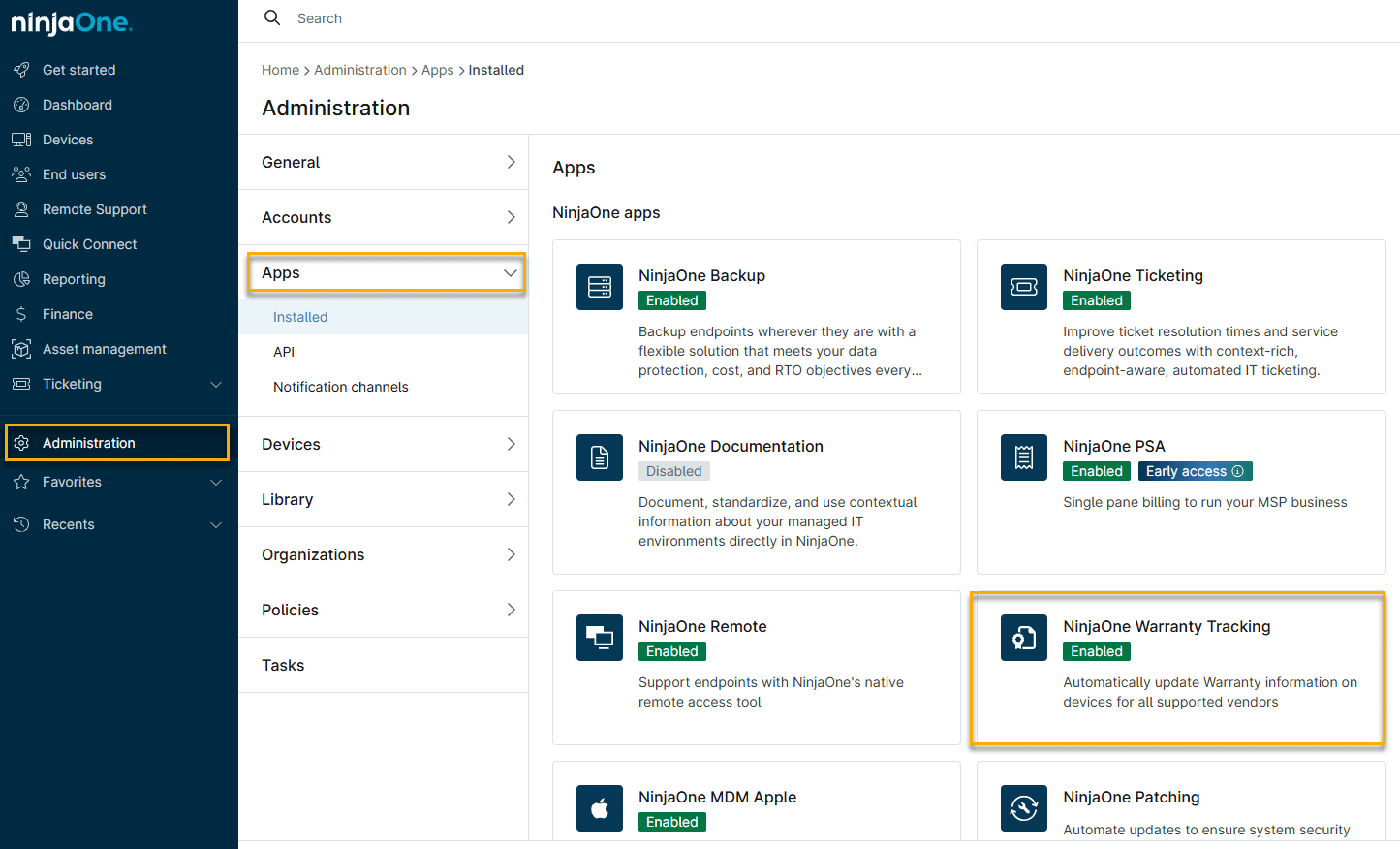Click the Early access info badge
This screenshot has width=1400, height=849.
(x=1195, y=471)
